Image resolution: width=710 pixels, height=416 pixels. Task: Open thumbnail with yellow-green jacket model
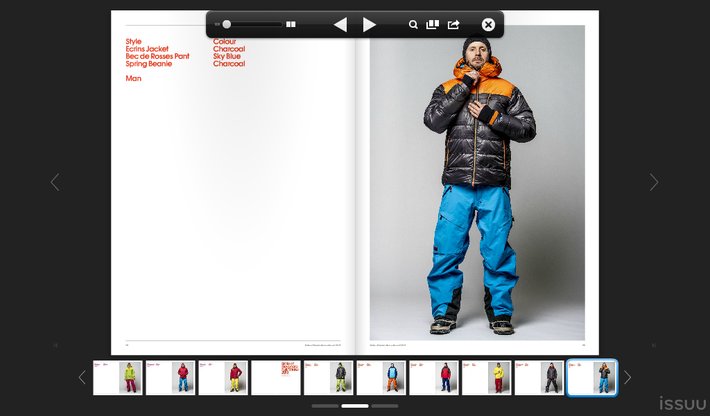click(x=118, y=378)
